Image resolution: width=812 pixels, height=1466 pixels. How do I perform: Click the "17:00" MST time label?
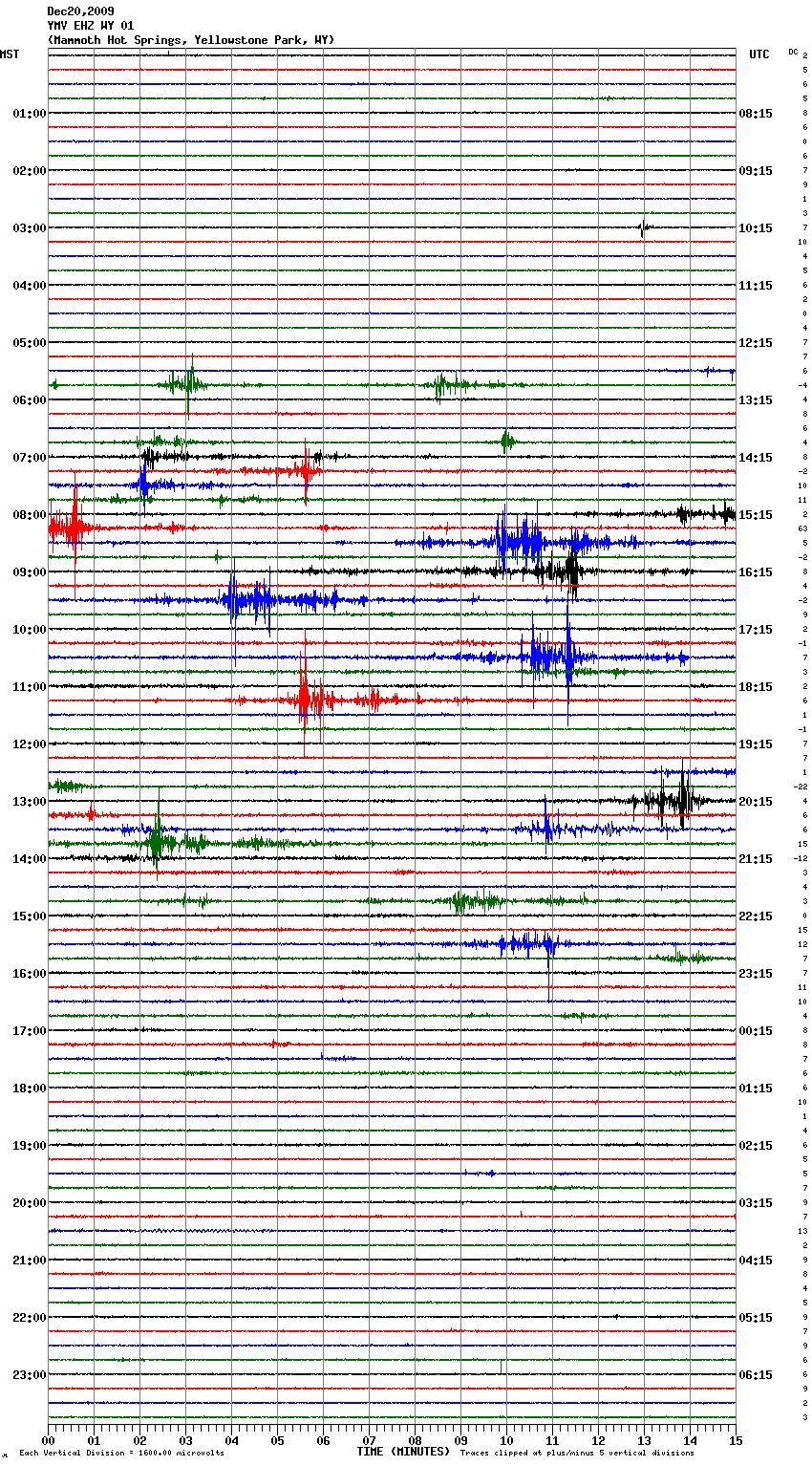30,1031
